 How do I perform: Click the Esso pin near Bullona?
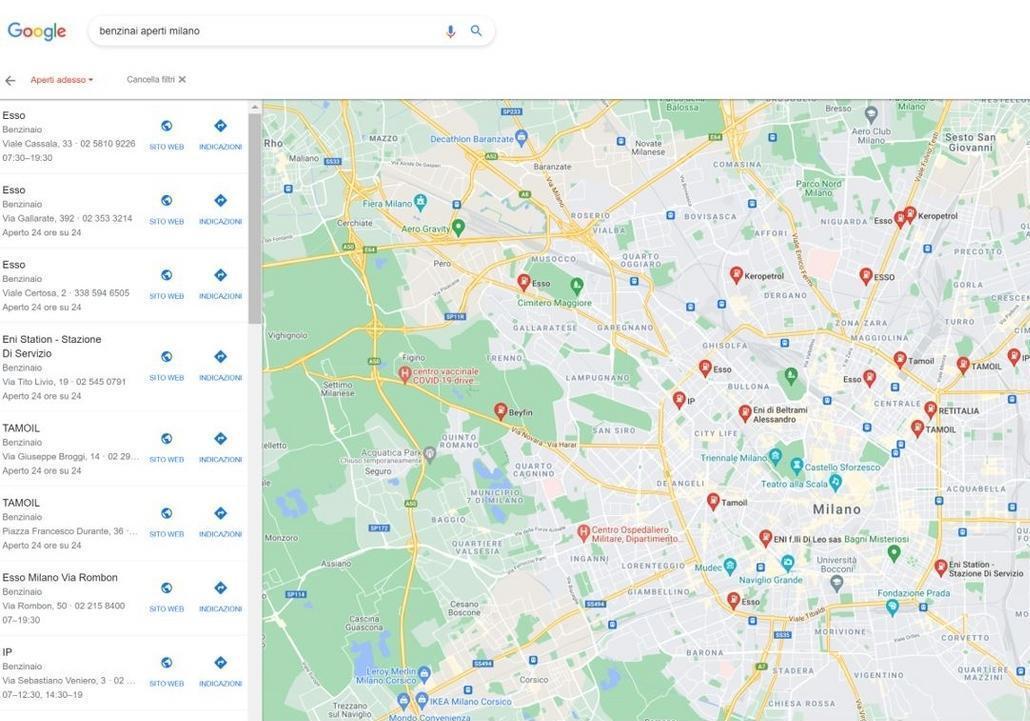coord(705,368)
